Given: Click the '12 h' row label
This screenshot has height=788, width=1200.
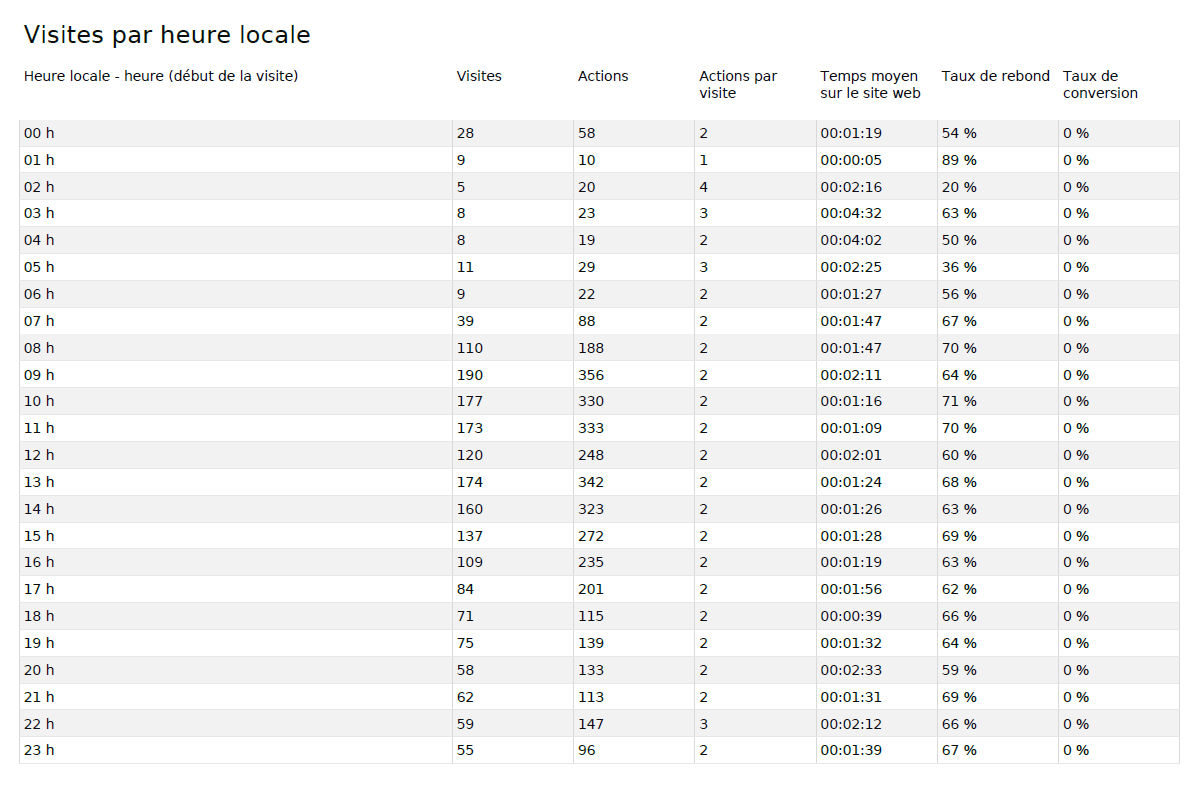Looking at the screenshot, I should (39, 455).
